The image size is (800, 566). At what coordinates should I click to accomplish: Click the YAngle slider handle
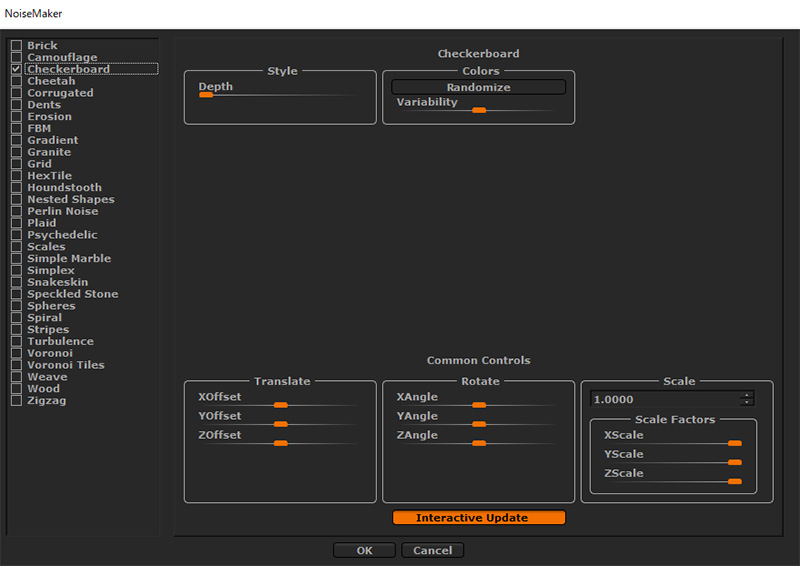coord(478,424)
